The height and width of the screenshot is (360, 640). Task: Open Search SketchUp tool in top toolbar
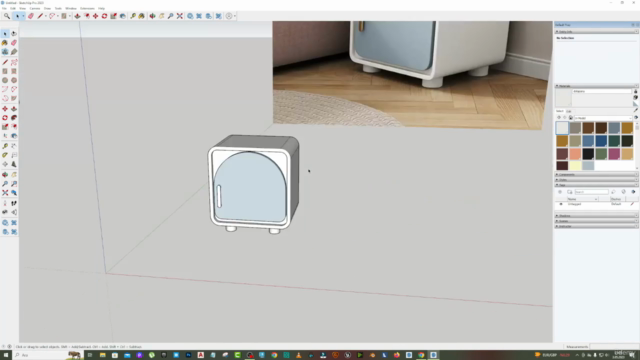[x=7, y=16]
